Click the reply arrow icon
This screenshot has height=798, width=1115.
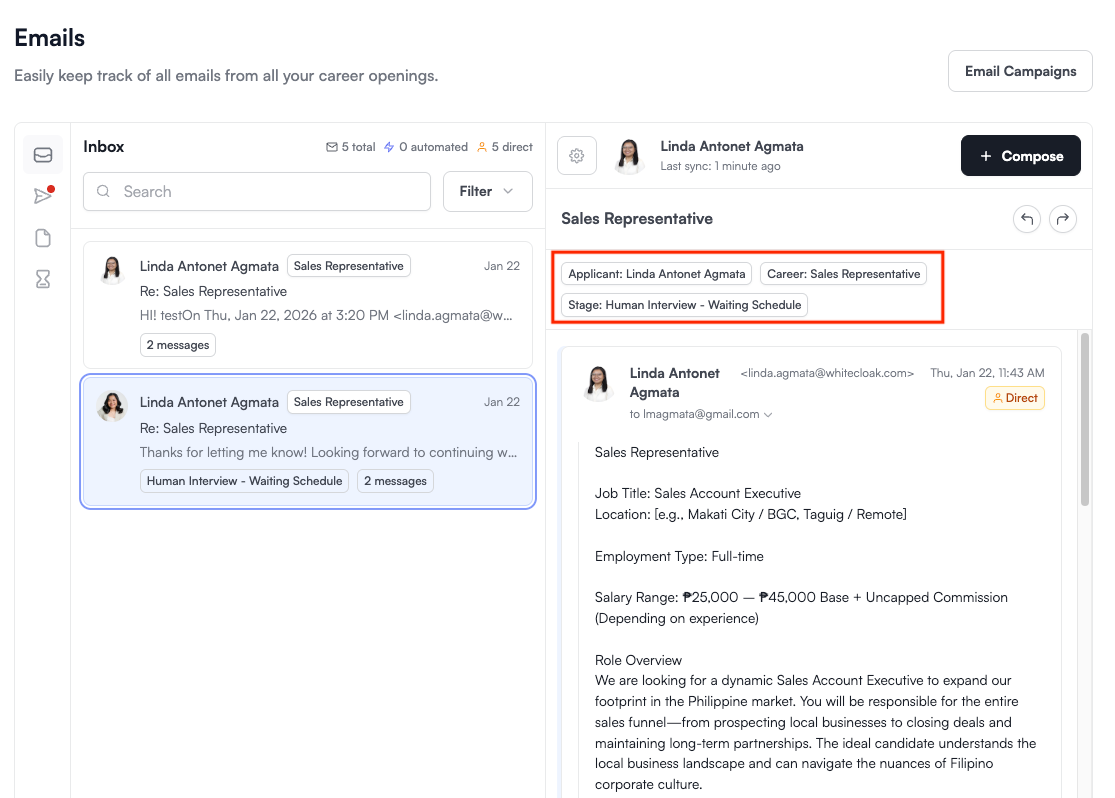[x=1026, y=219]
